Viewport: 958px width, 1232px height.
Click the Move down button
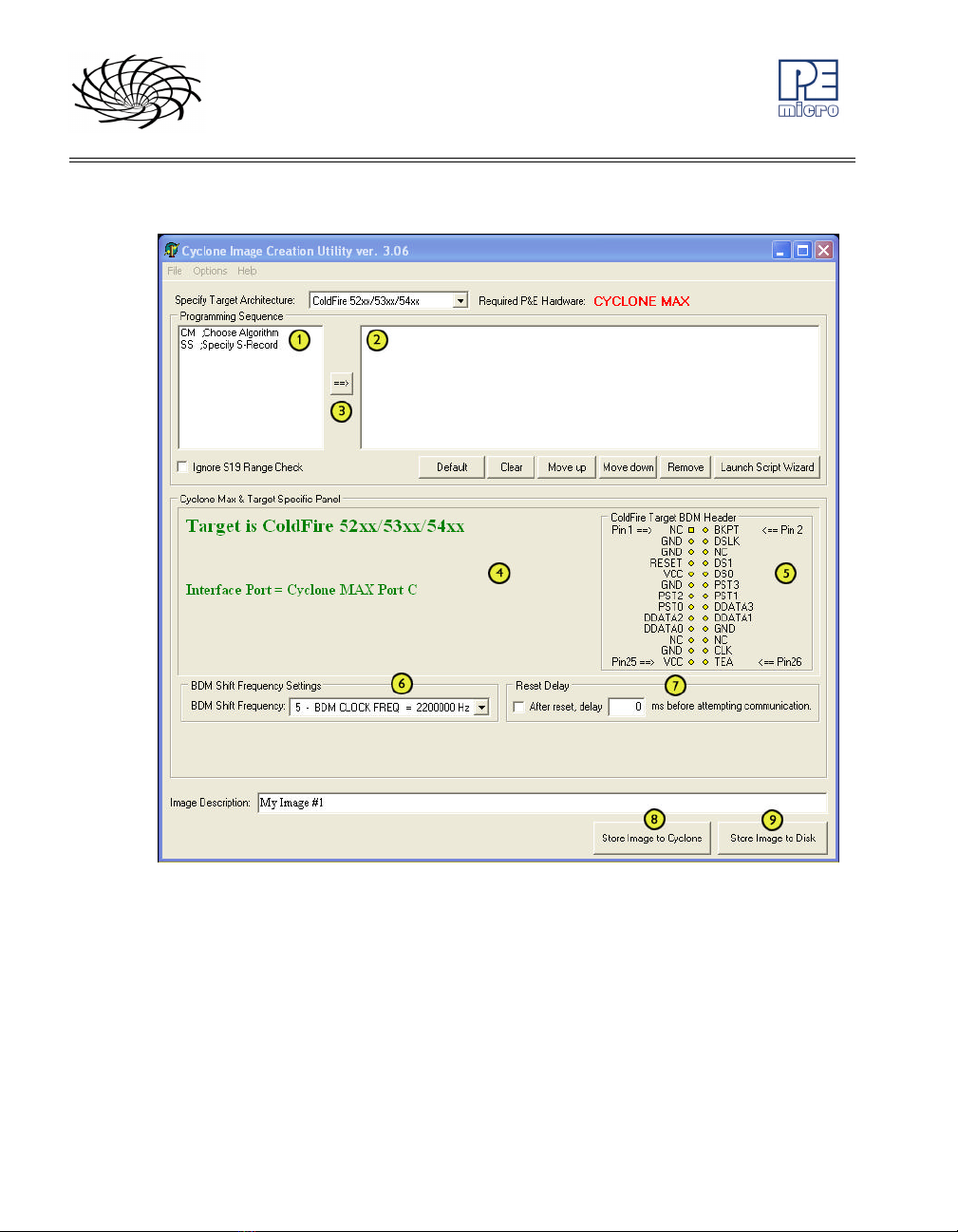[629, 467]
